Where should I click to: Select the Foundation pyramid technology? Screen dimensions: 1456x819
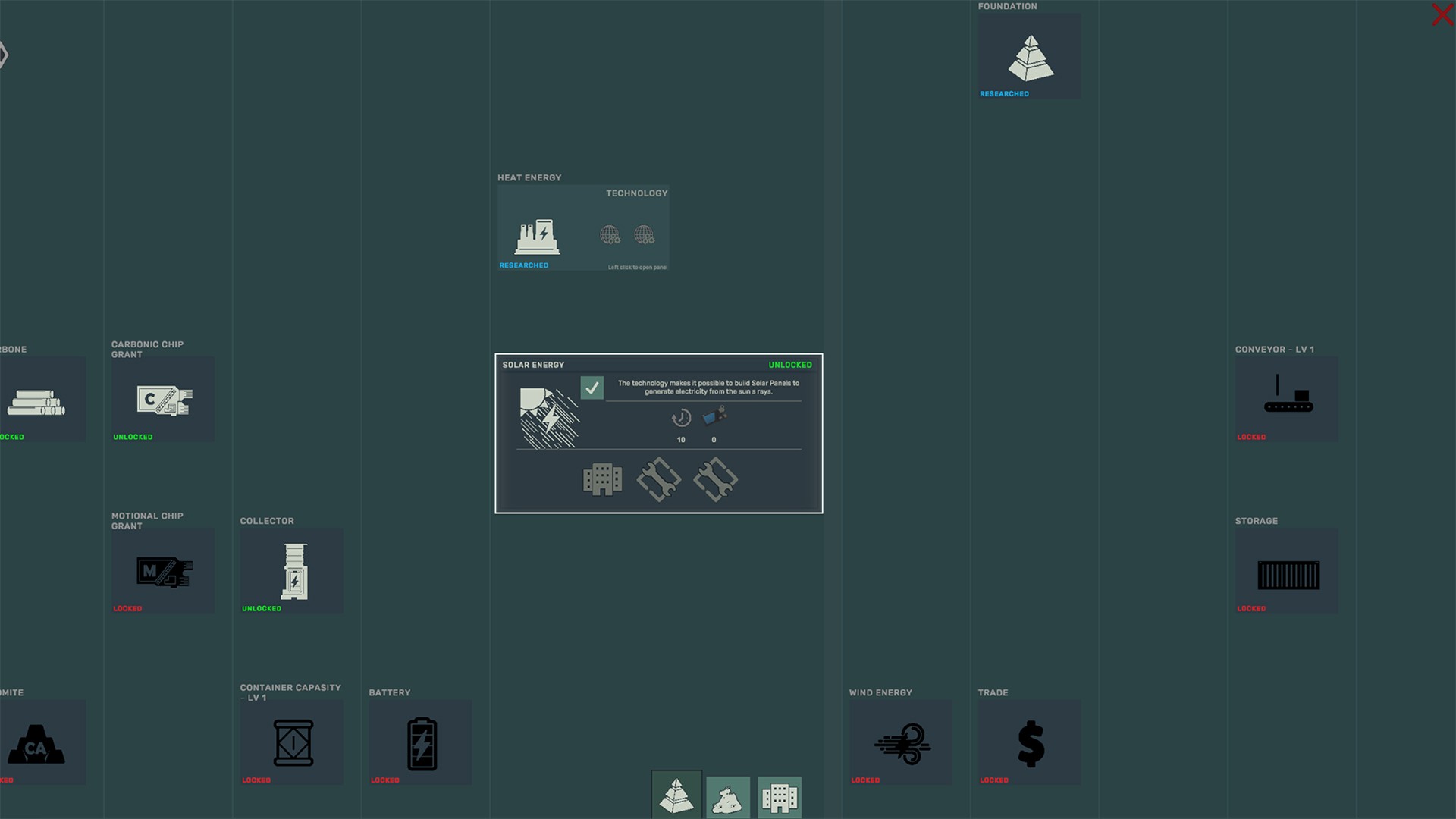tap(1030, 58)
